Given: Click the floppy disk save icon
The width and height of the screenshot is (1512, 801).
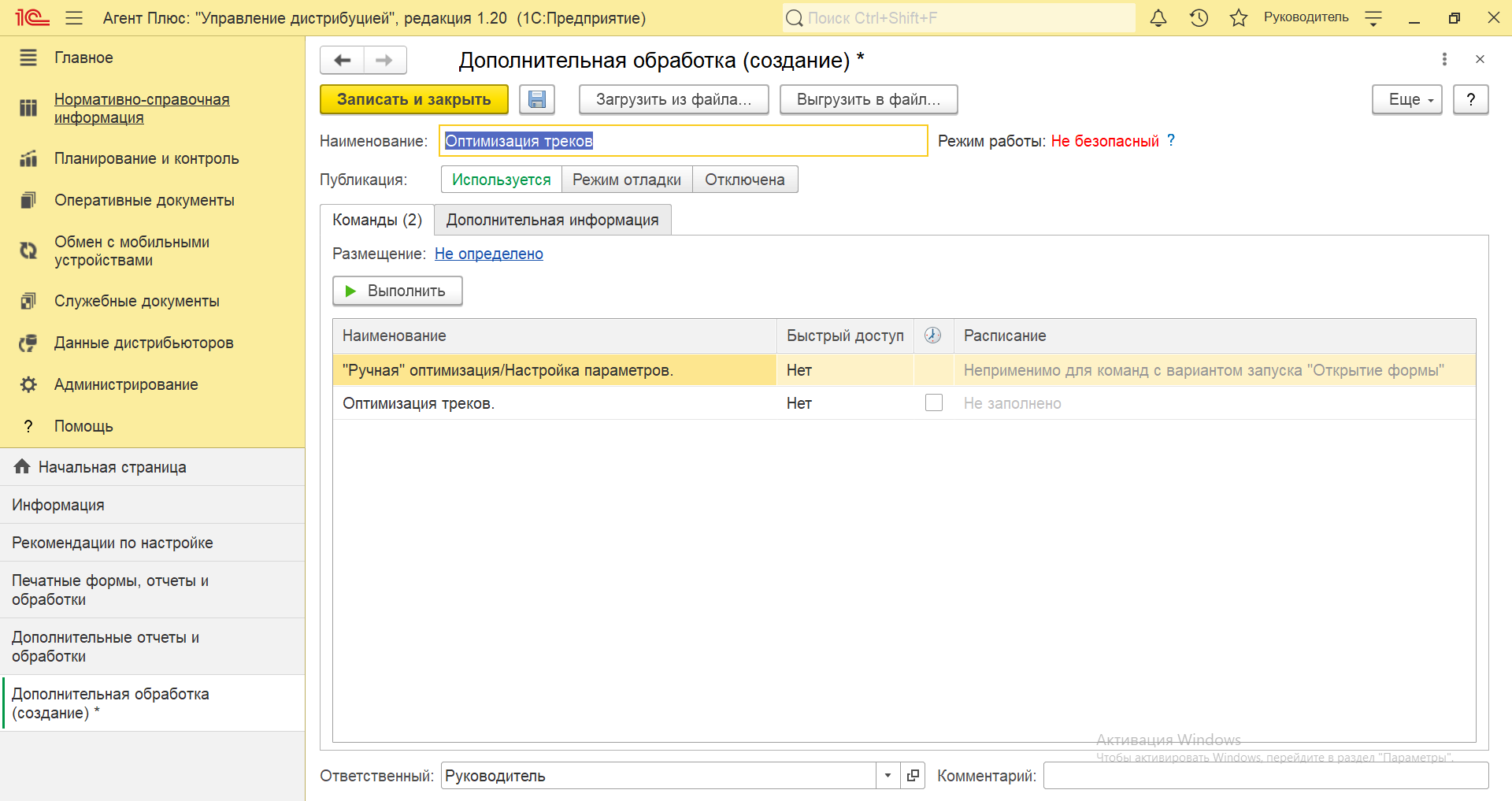Looking at the screenshot, I should point(537,100).
